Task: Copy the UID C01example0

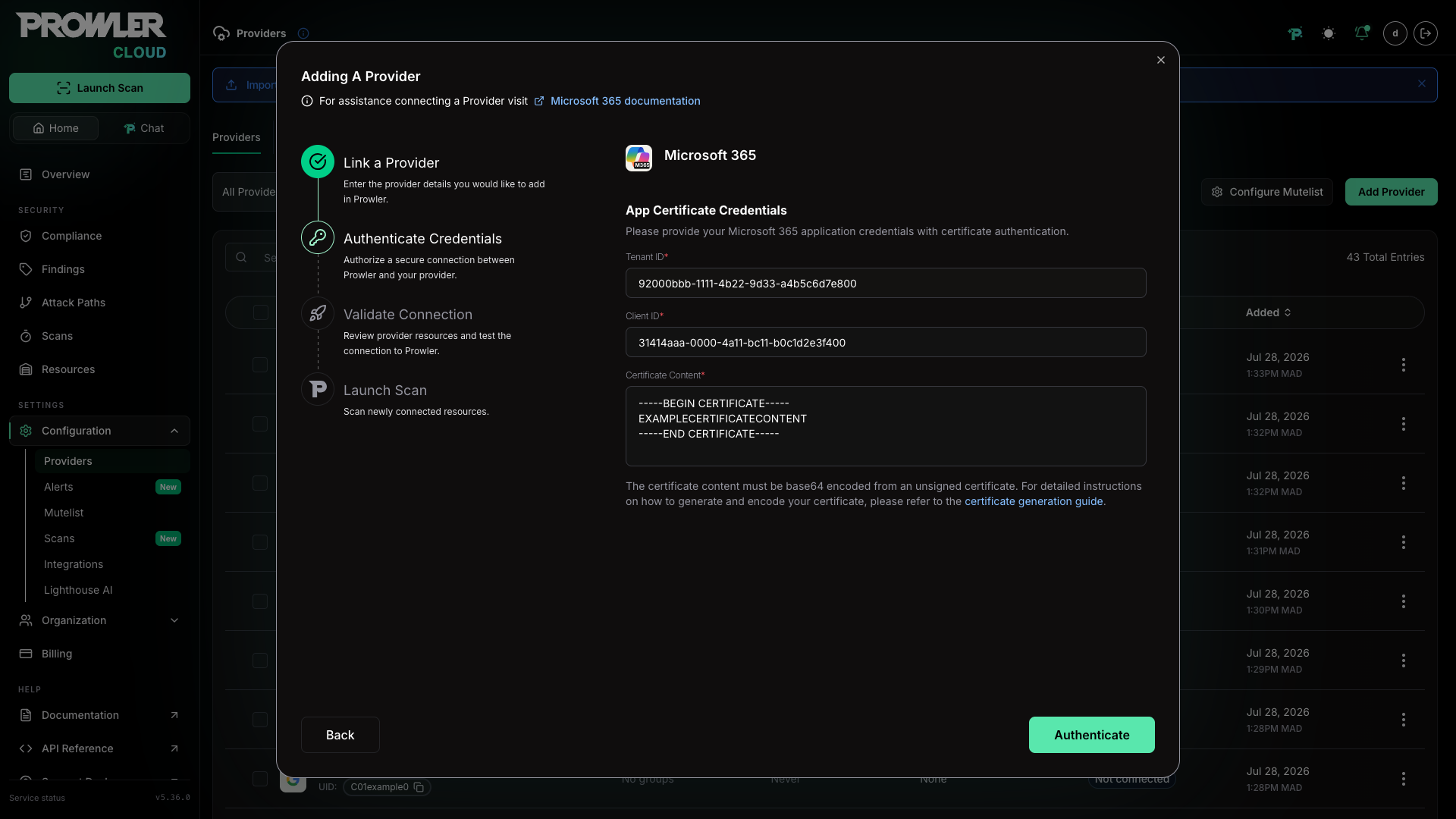Action: pyautogui.click(x=419, y=787)
